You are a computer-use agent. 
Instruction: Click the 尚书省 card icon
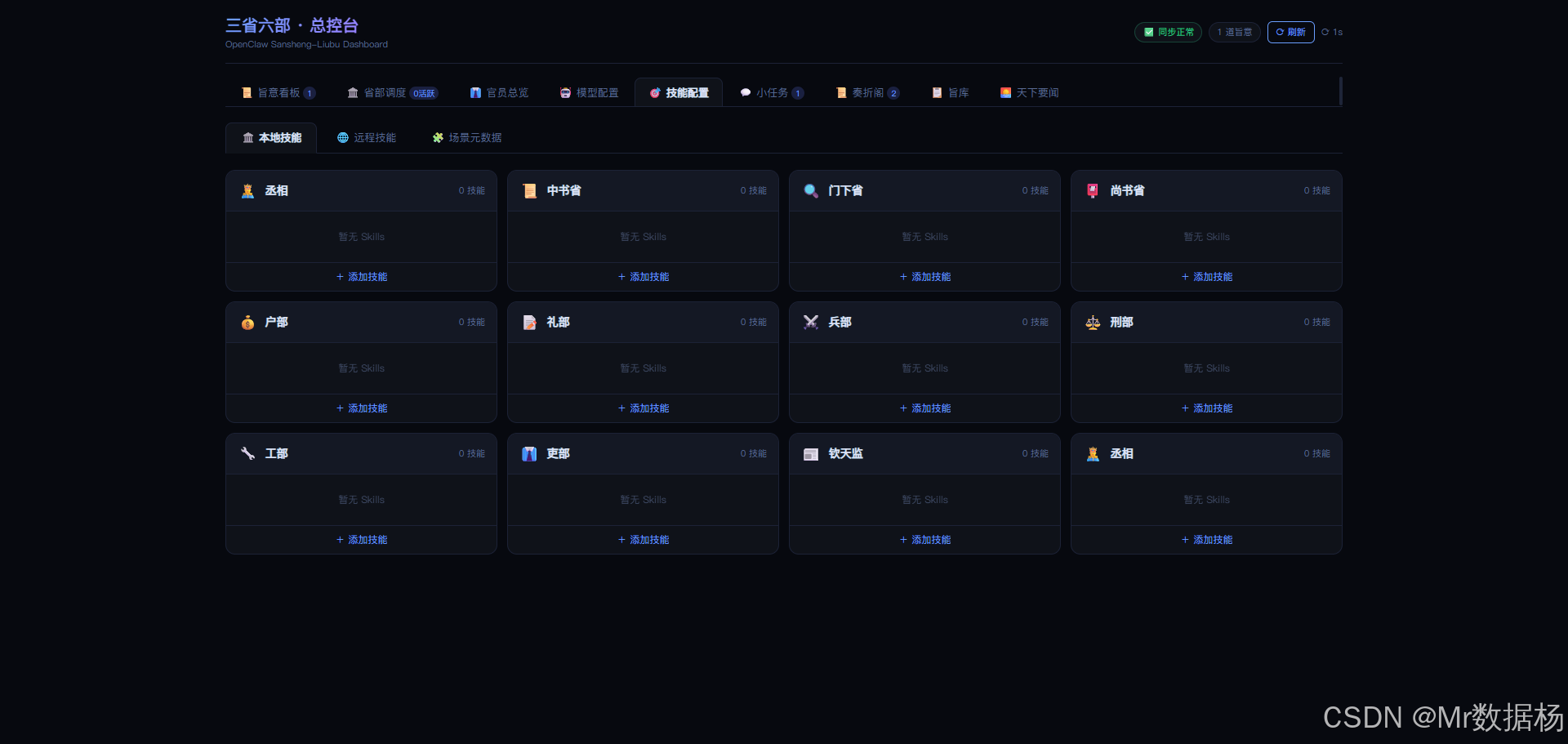tap(1093, 191)
